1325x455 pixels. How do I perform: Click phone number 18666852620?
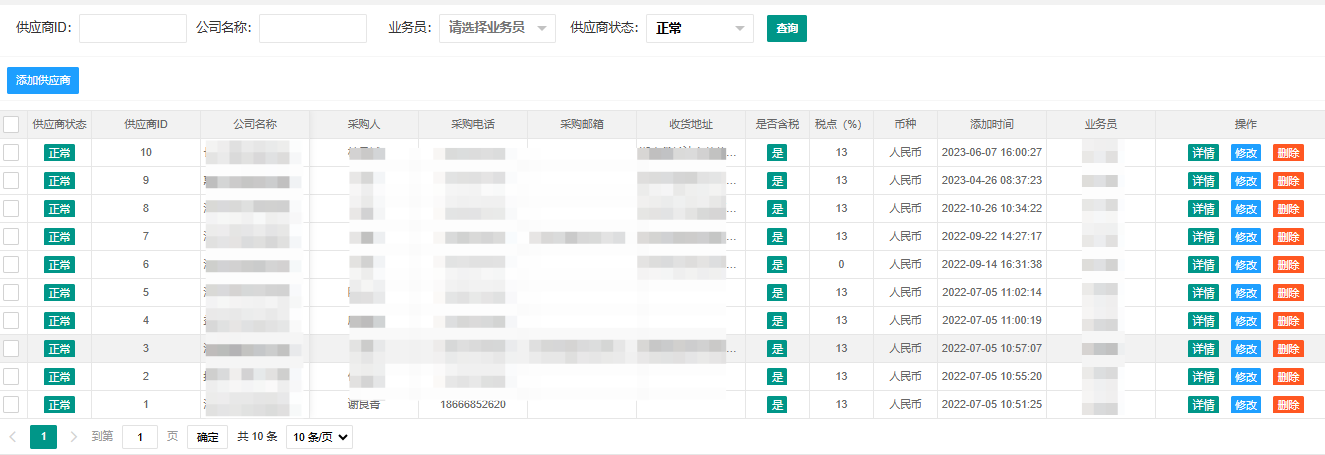473,405
